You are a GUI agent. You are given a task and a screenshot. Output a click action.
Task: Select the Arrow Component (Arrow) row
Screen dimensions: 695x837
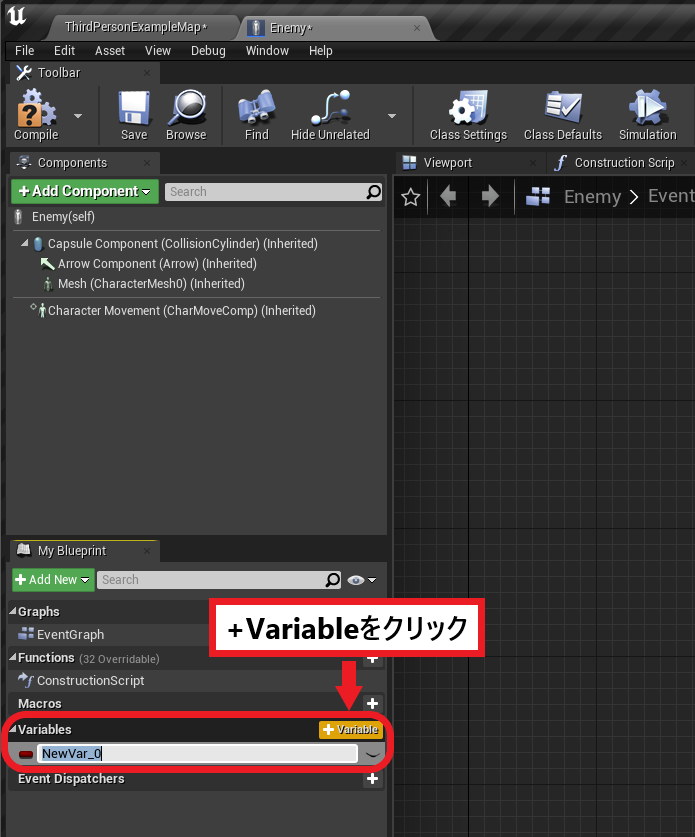pyautogui.click(x=157, y=264)
